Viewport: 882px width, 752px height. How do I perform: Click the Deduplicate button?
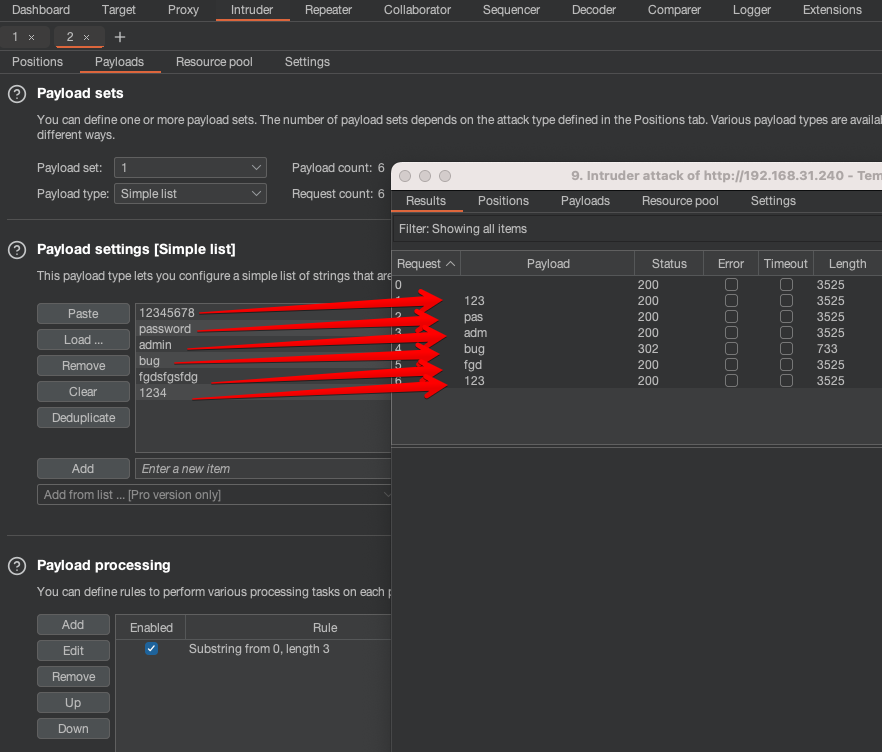click(x=83, y=418)
